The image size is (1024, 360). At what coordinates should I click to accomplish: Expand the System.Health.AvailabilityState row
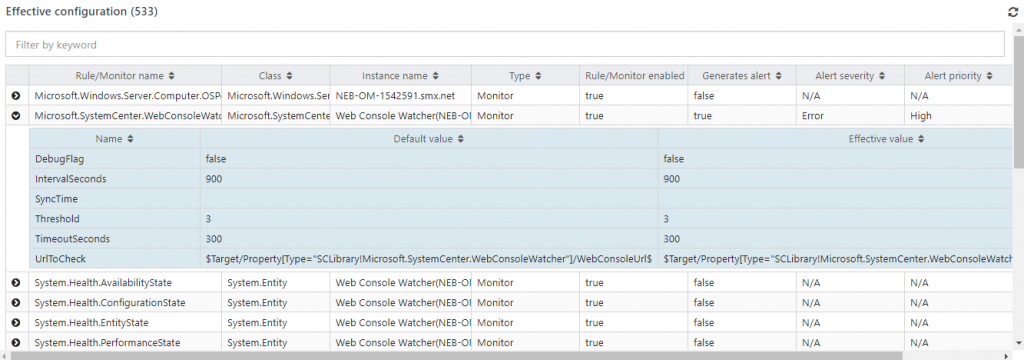click(x=16, y=283)
